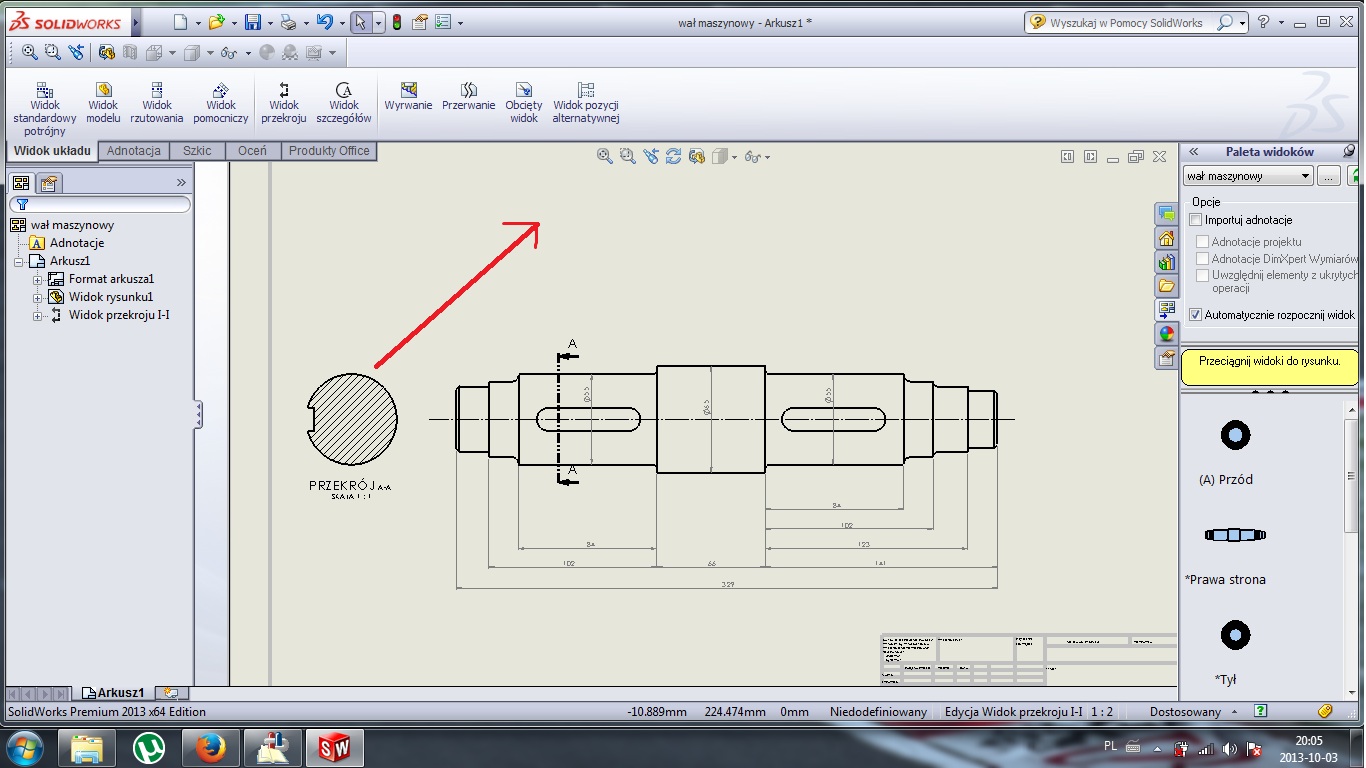Open the dropdown beside the Select cursor tool

coord(378,23)
